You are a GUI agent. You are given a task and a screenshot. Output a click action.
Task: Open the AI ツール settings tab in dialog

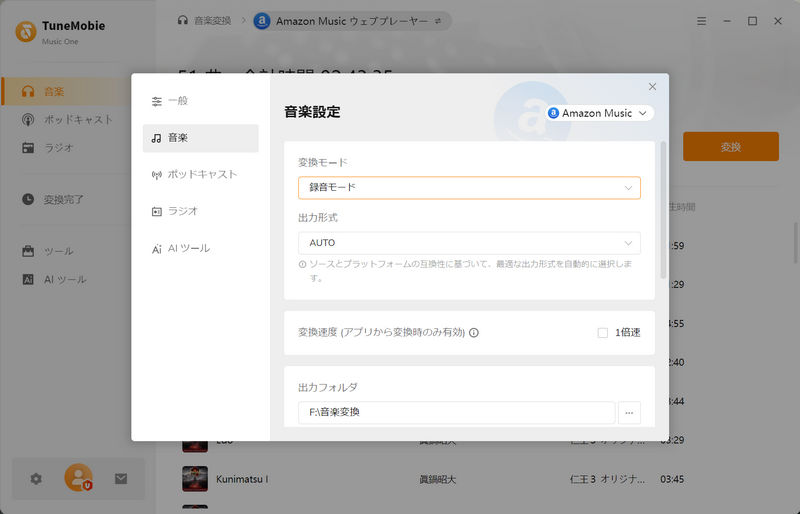click(200, 249)
